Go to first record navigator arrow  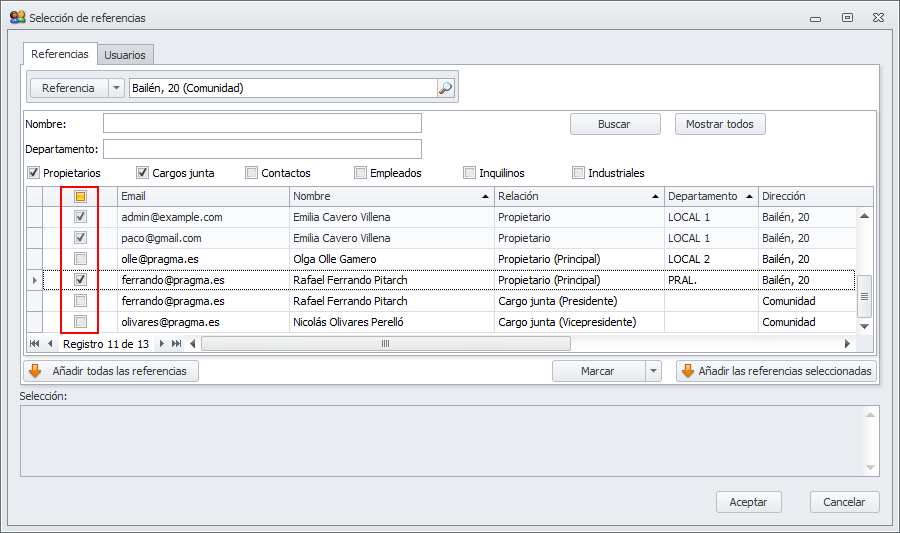tap(35, 343)
